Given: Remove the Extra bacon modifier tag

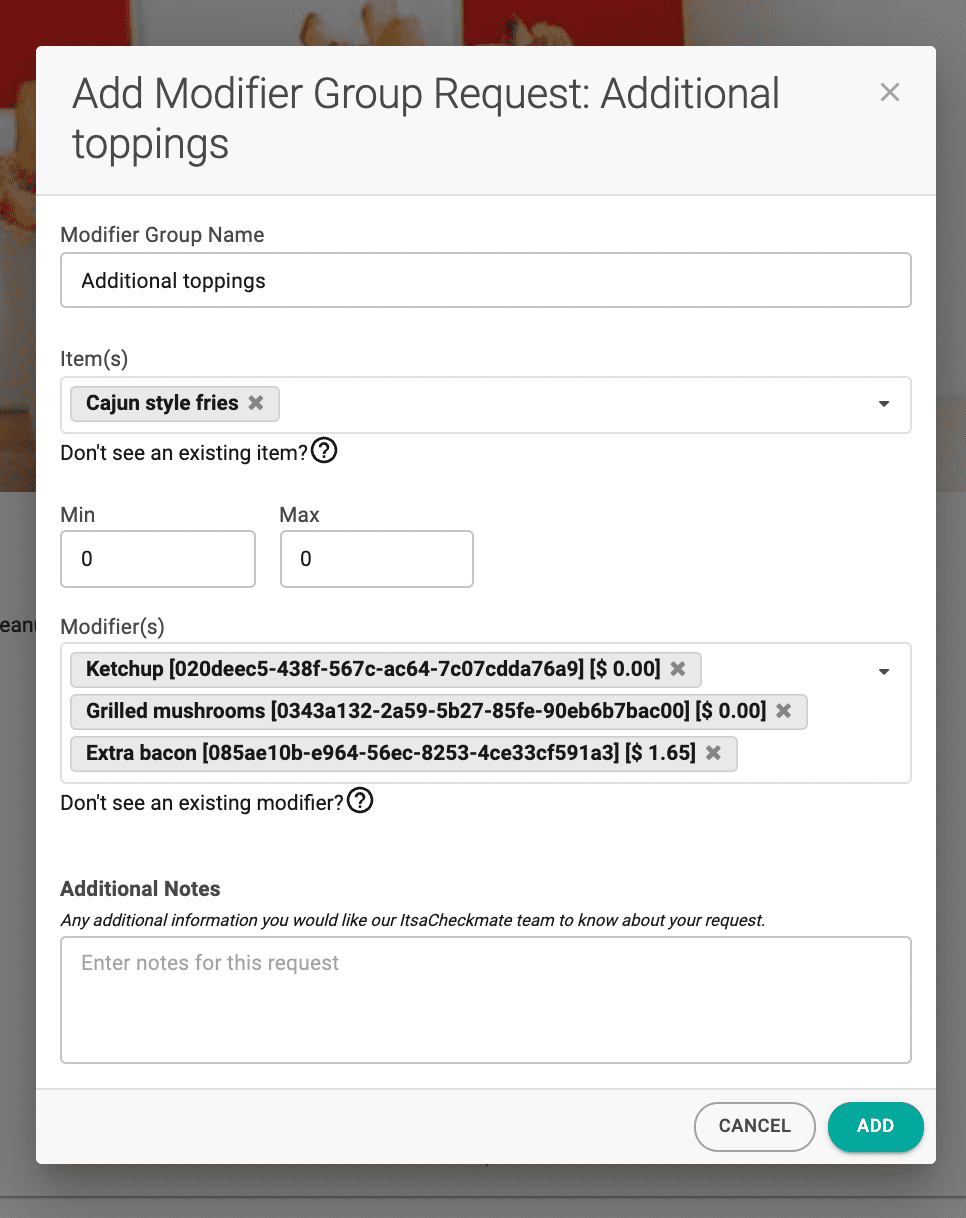Looking at the screenshot, I should (713, 753).
